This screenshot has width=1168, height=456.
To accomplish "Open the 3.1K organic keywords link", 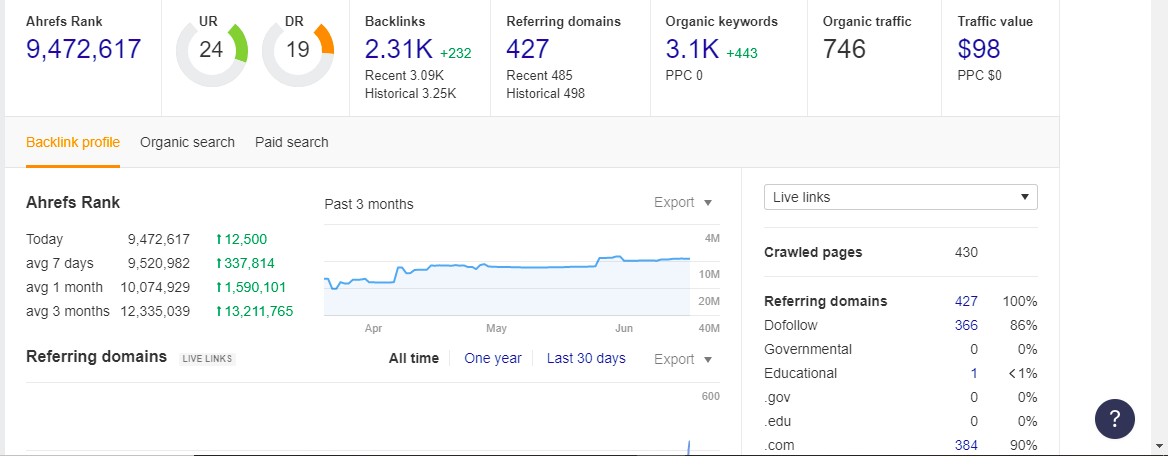I will tap(692, 49).
